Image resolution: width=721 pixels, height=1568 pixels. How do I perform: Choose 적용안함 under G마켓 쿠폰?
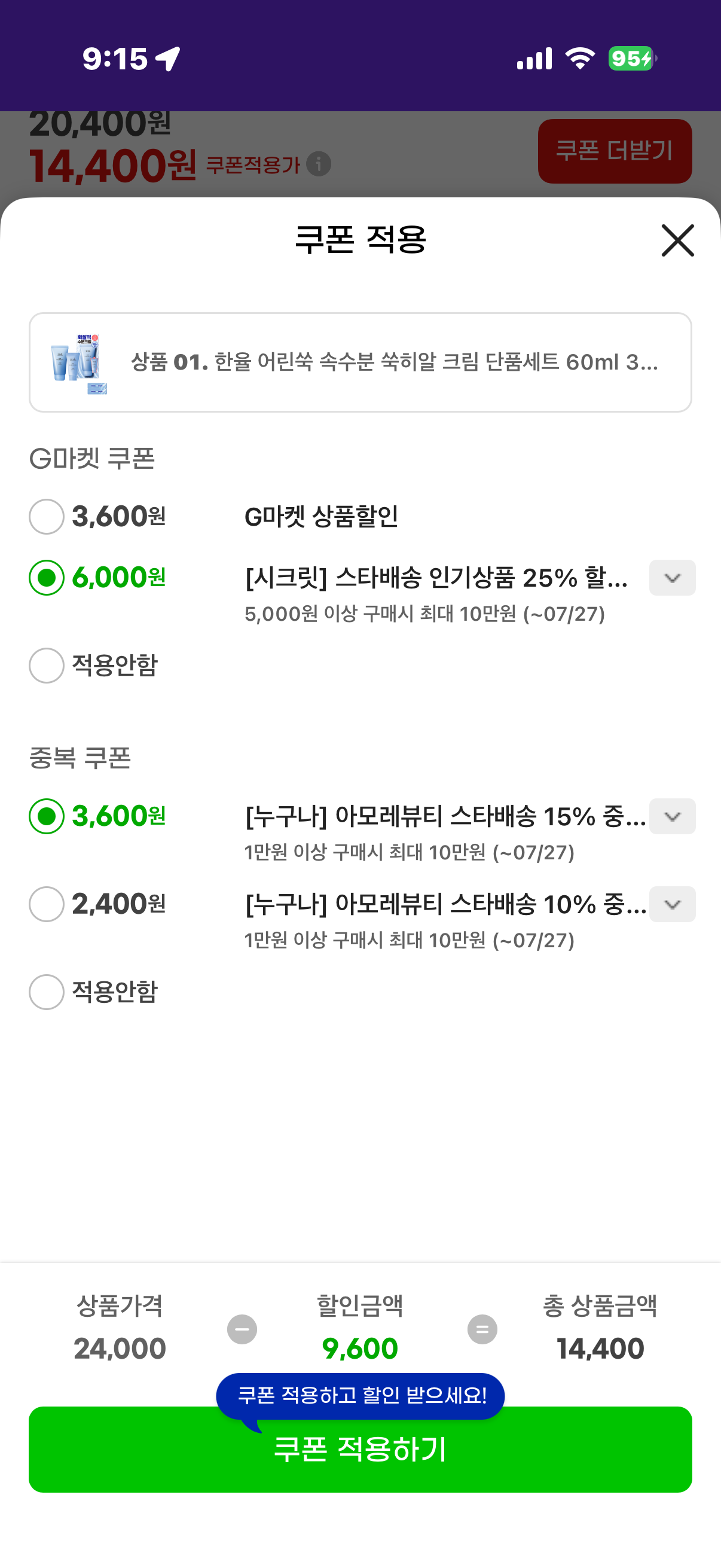pos(46,666)
